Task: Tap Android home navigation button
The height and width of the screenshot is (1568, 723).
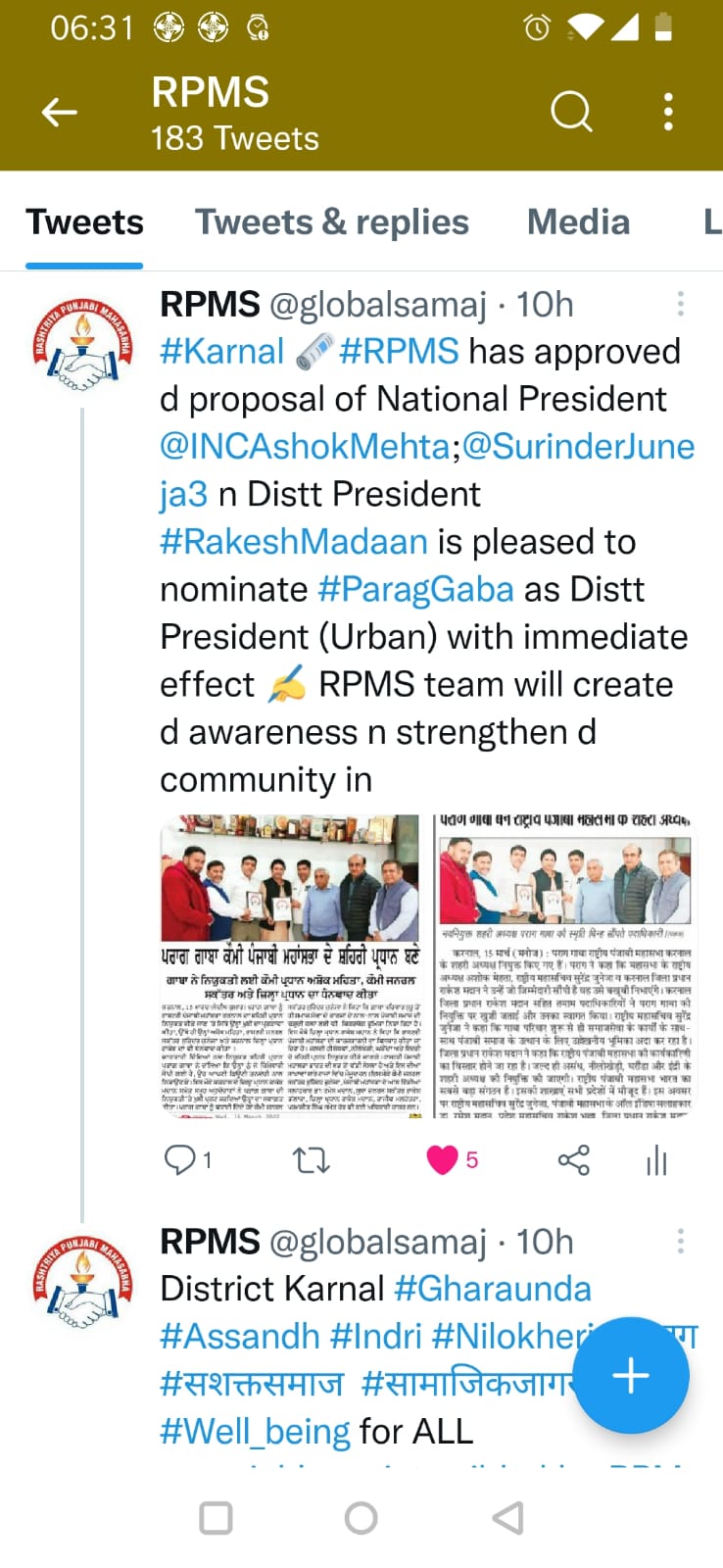Action: click(361, 1518)
